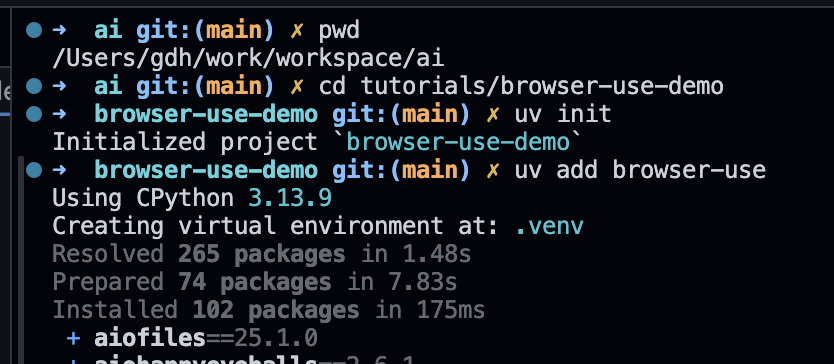Click the 'Initialized project' output line

[318, 142]
